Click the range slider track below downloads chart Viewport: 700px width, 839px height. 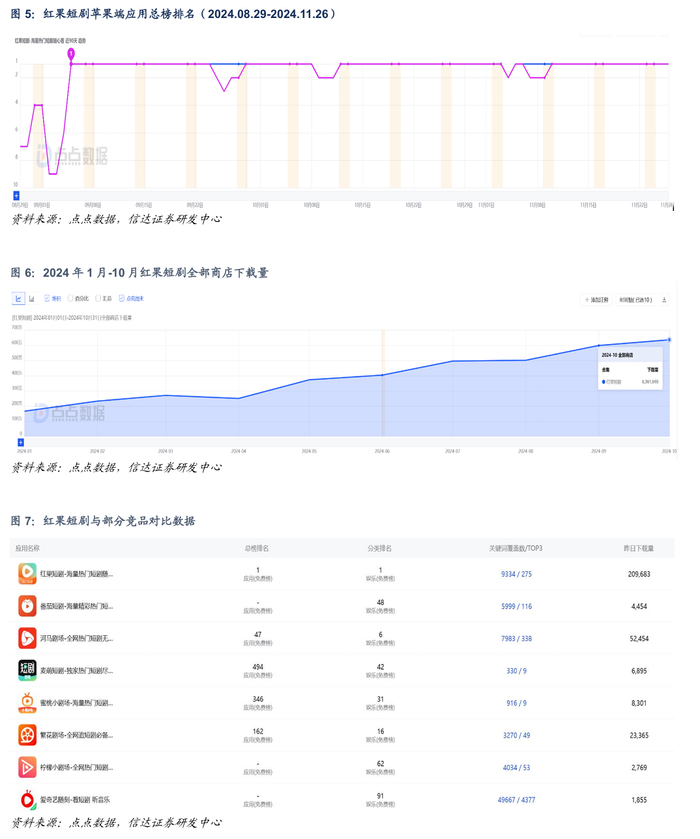coord(347,442)
